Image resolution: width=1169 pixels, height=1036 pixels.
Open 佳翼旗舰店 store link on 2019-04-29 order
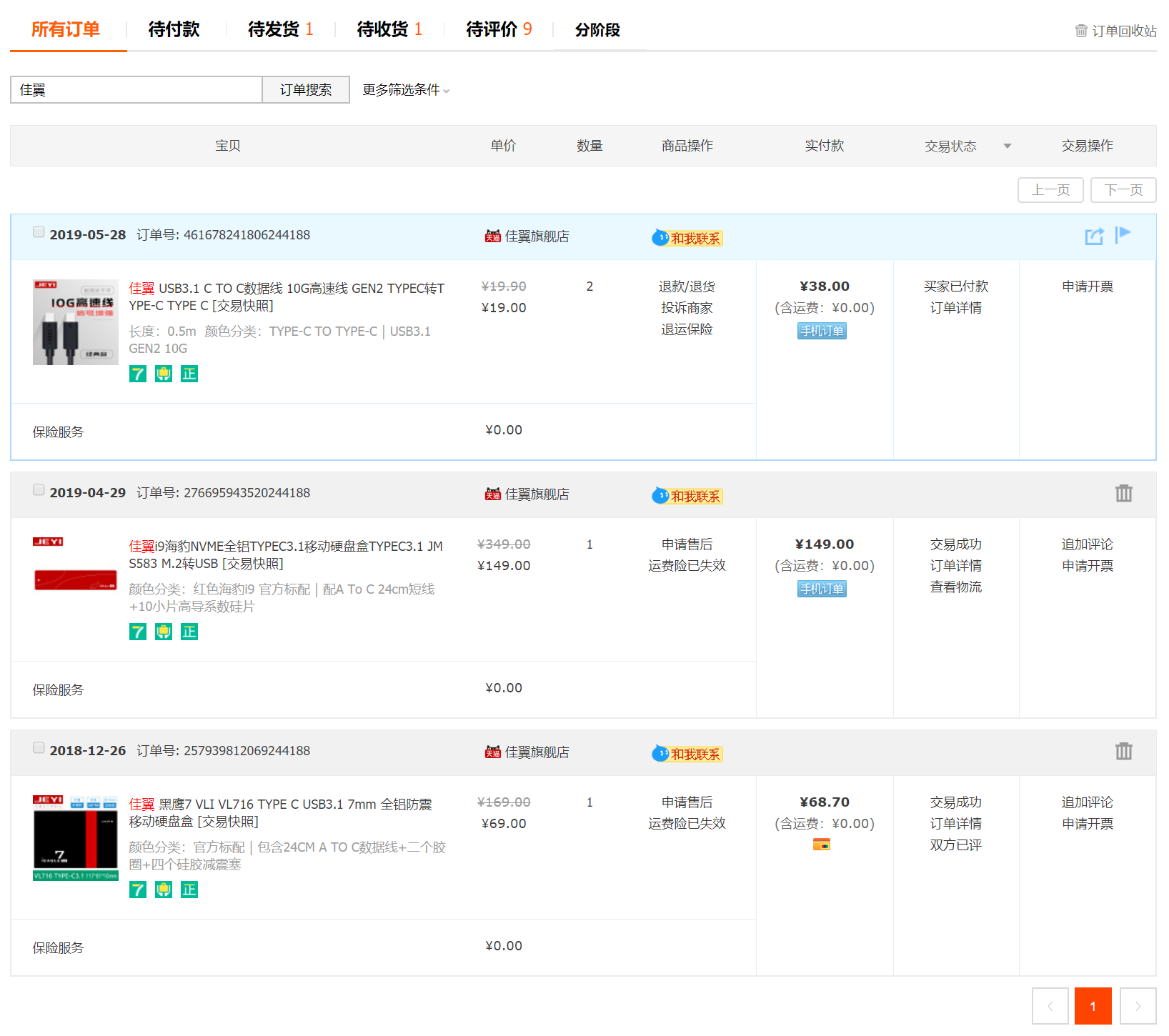click(537, 494)
